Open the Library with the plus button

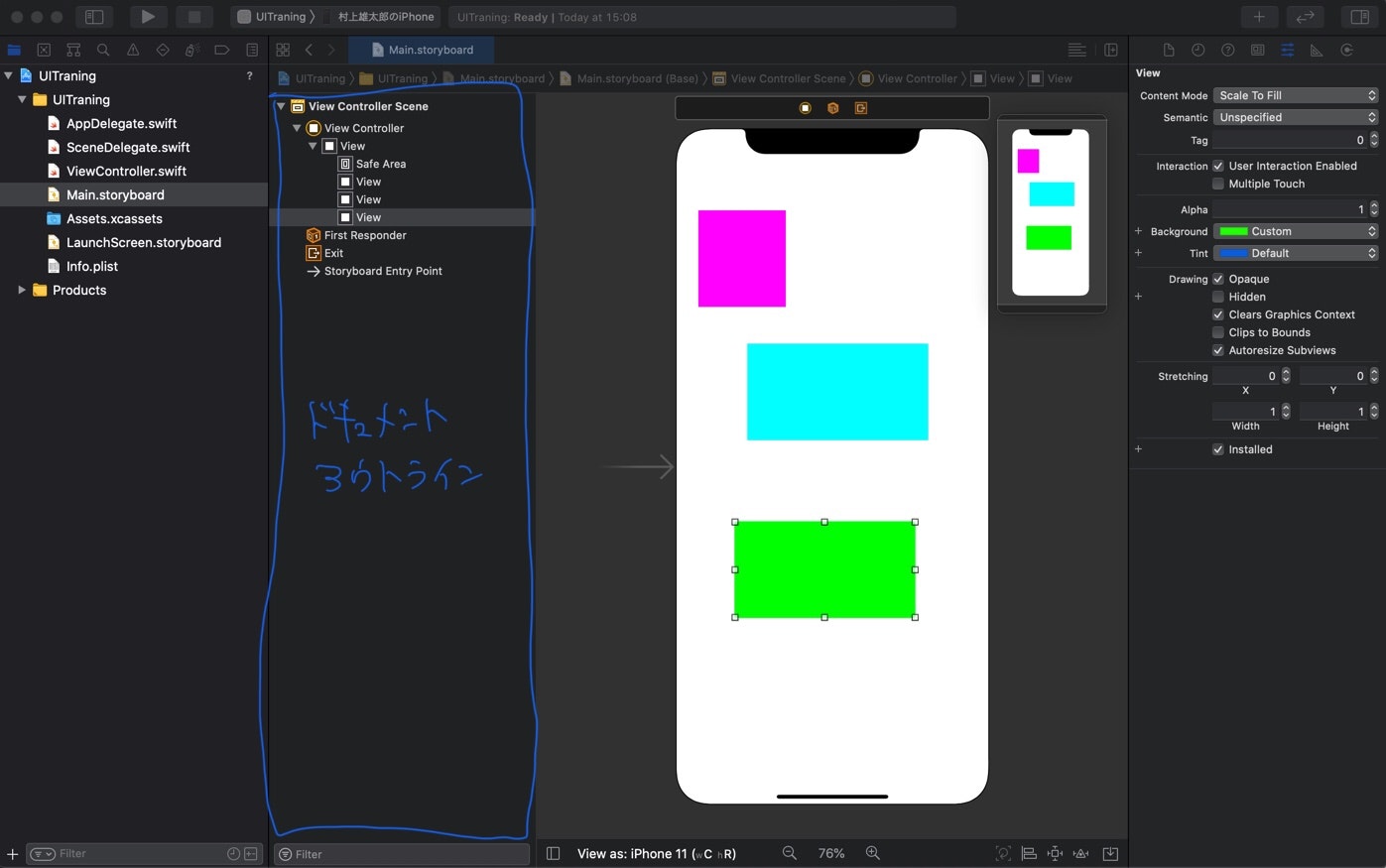tap(1259, 17)
